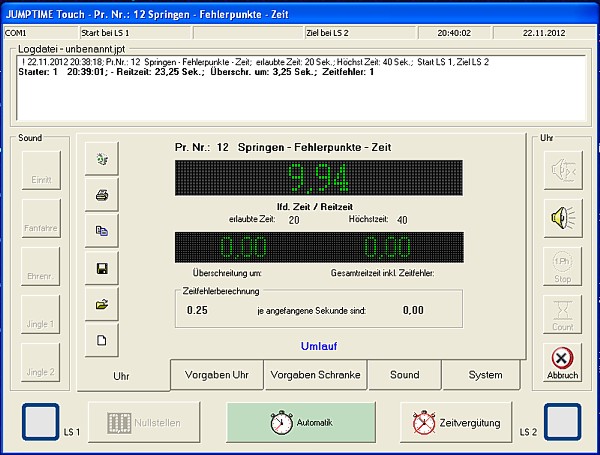Click the Count hourglass button
This screenshot has width=600, height=455.
pos(562,315)
